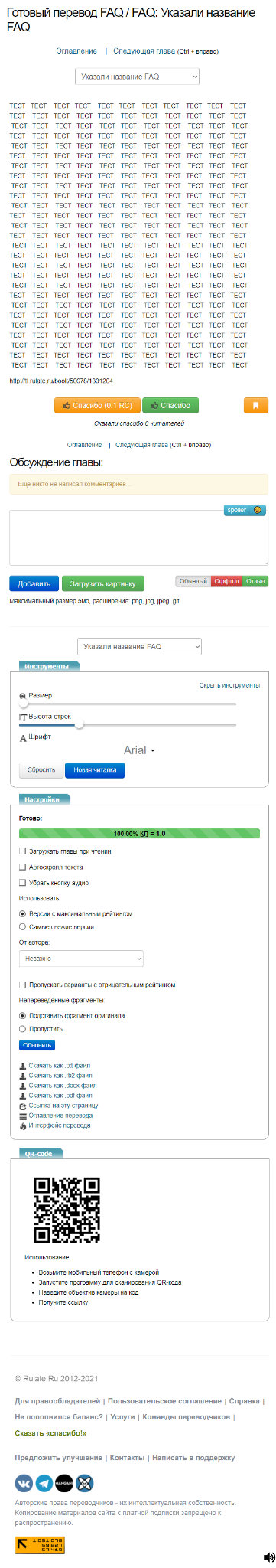Click the blue Добавить button
Screen dimensions: 276x1568
click(x=34, y=583)
